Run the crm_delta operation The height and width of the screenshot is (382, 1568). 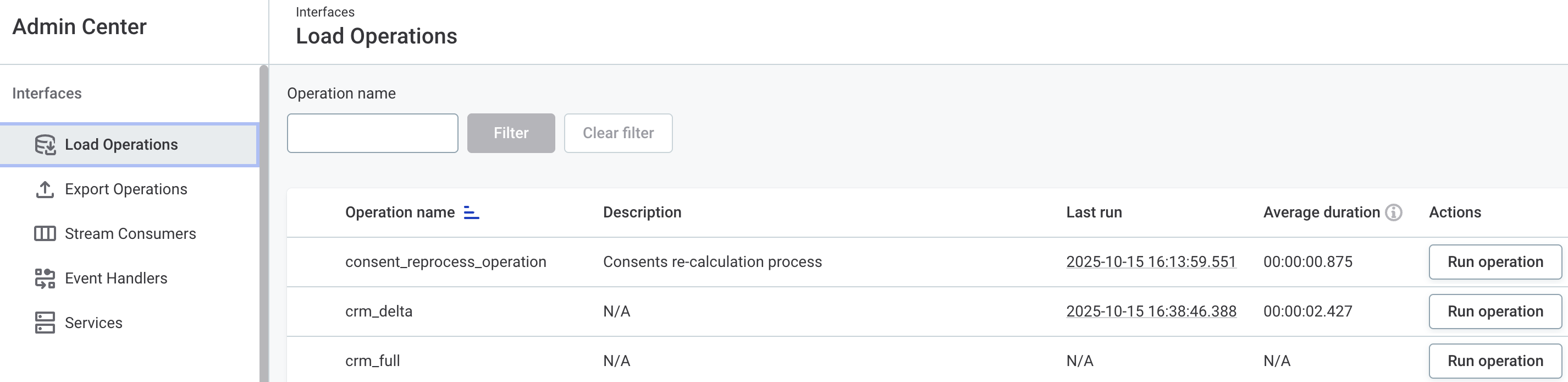[x=1494, y=312]
